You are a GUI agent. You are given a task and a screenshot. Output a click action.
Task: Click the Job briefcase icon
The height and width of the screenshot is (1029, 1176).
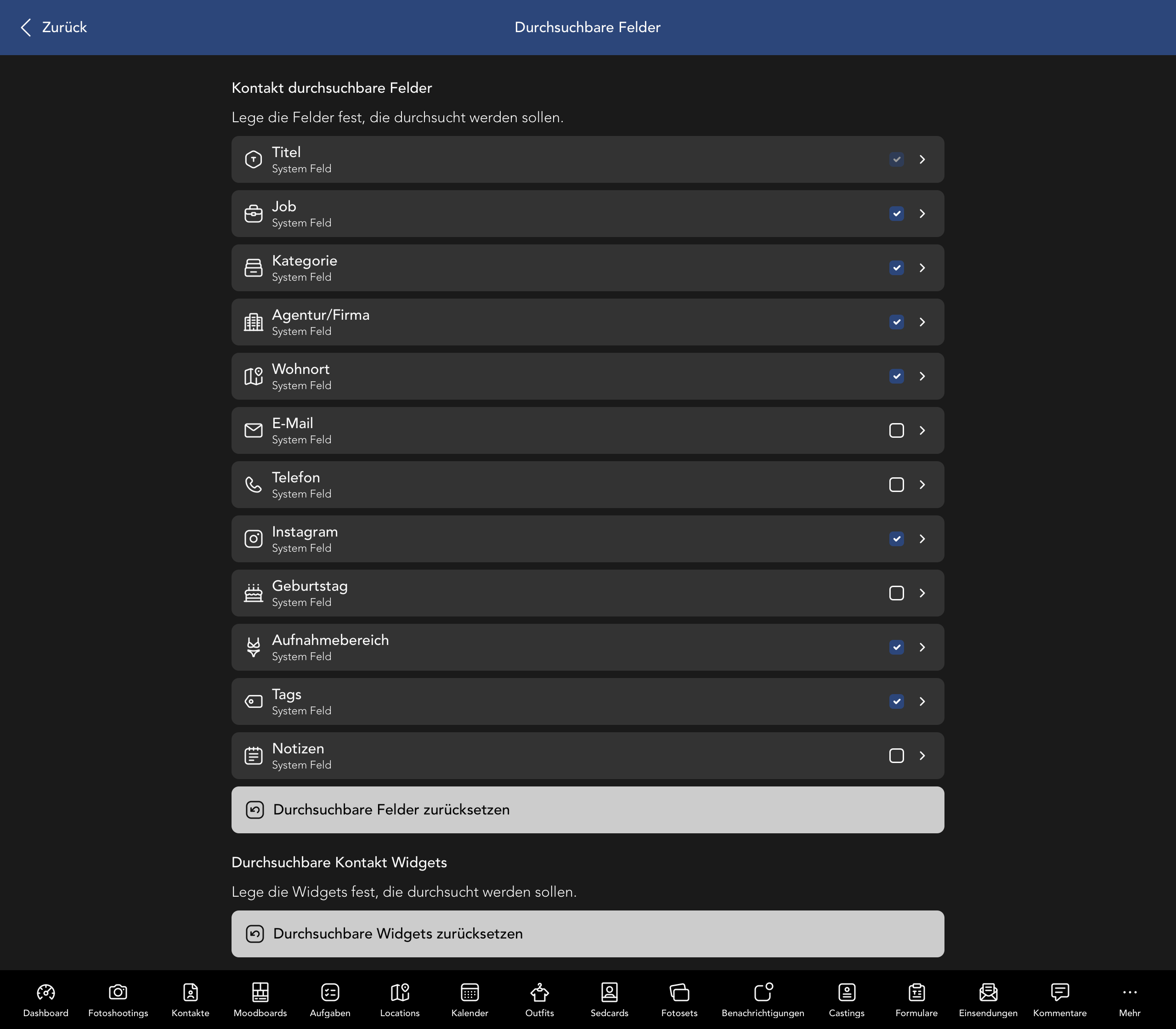tap(253, 214)
